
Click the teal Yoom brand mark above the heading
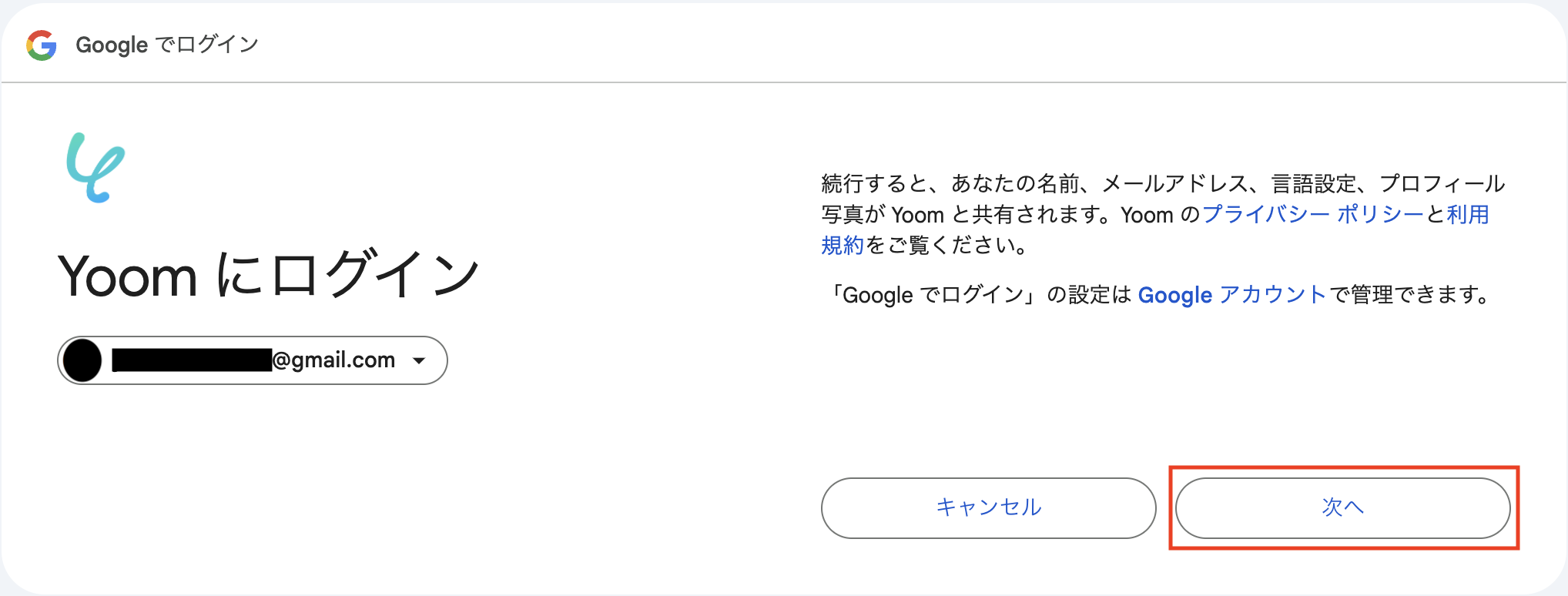pyautogui.click(x=95, y=168)
